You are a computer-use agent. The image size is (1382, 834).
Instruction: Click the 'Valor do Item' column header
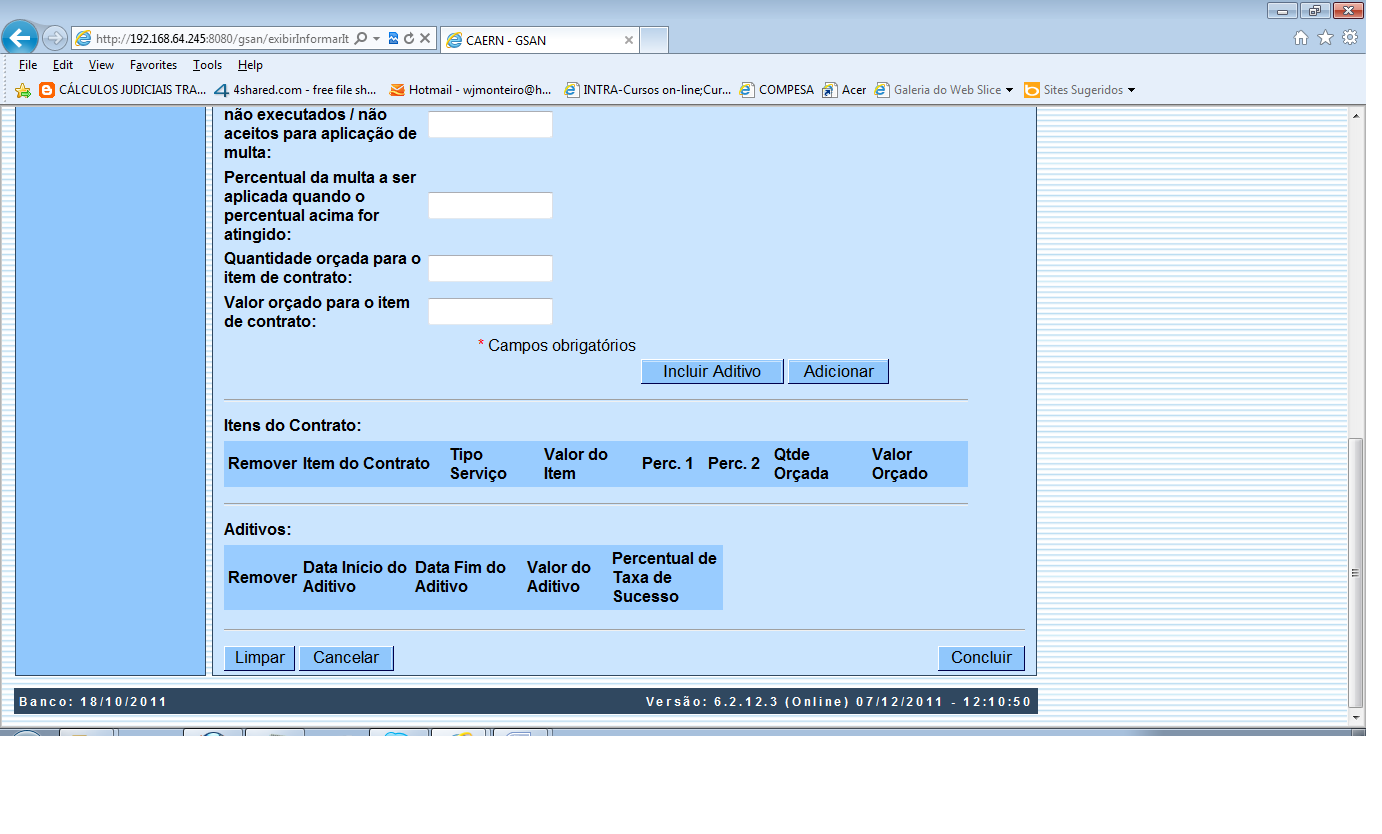coord(576,464)
